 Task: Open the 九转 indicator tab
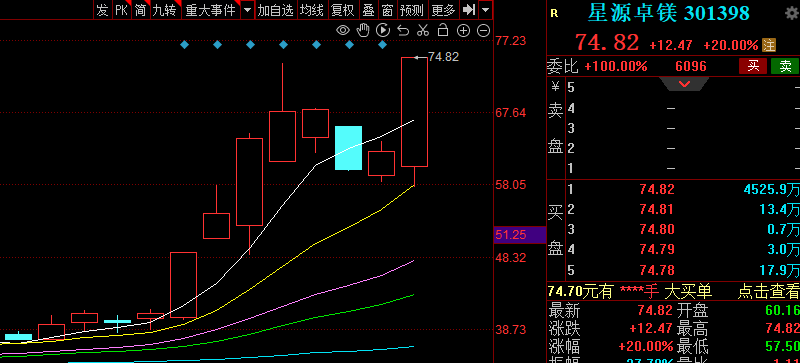(x=164, y=10)
